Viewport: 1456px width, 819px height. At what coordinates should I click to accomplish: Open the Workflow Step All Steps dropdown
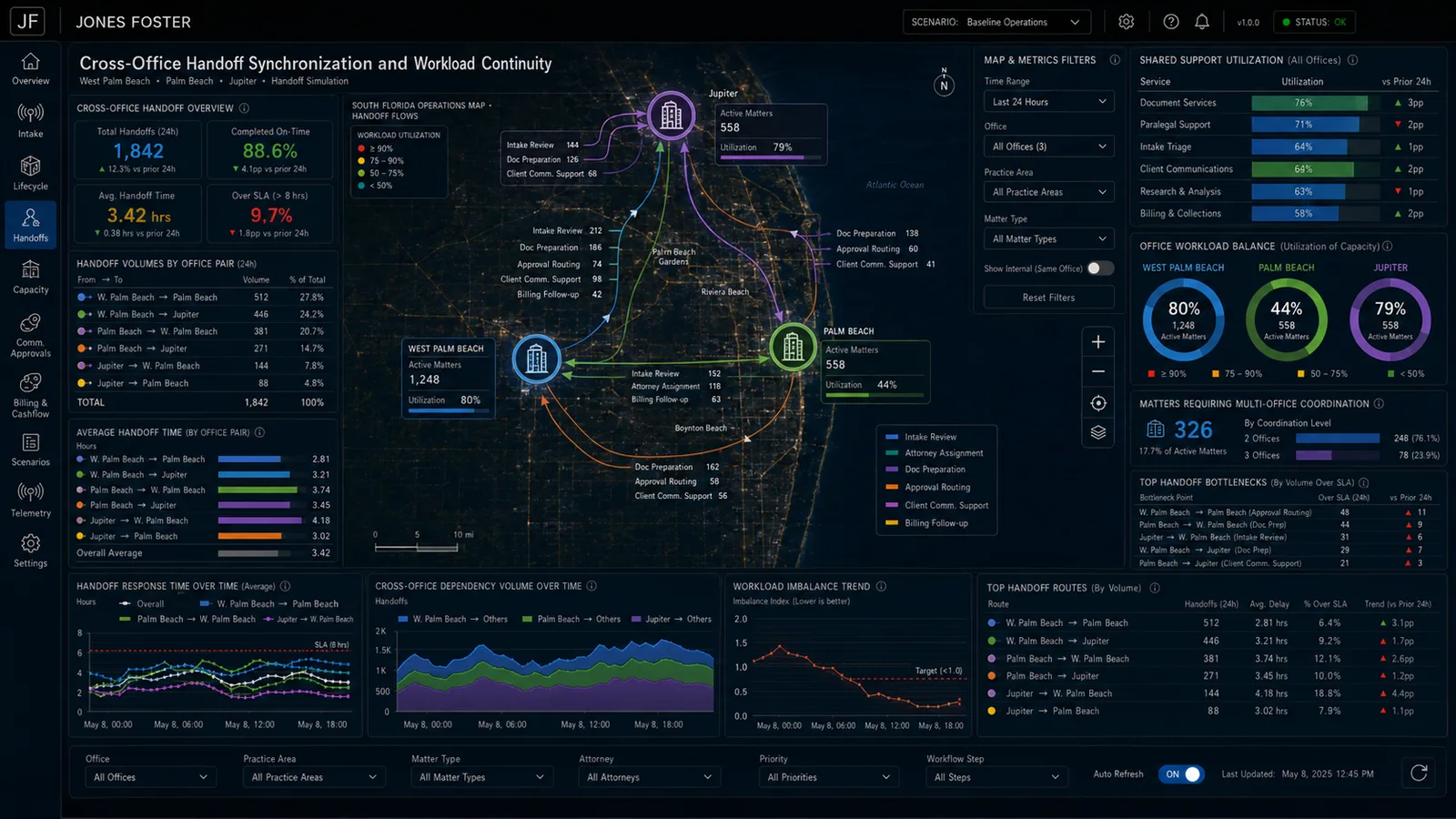point(996,777)
